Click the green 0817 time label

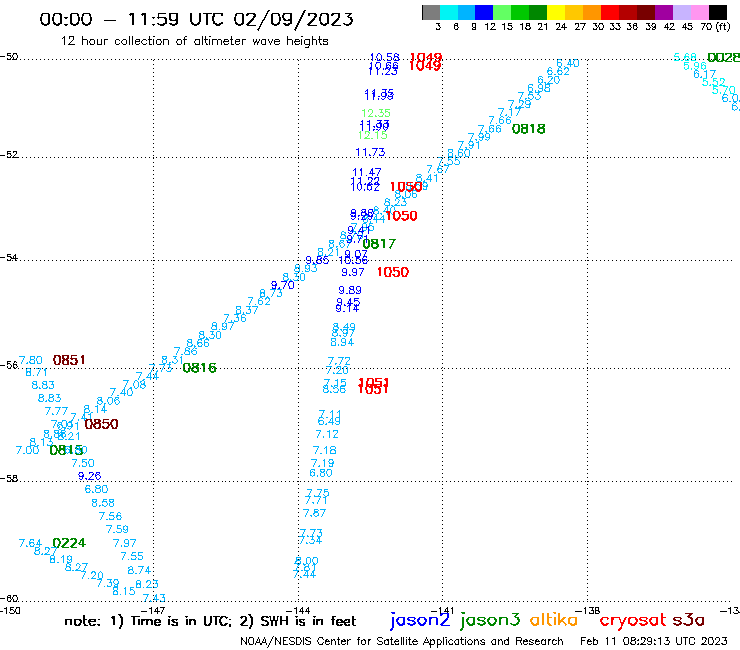point(379,244)
